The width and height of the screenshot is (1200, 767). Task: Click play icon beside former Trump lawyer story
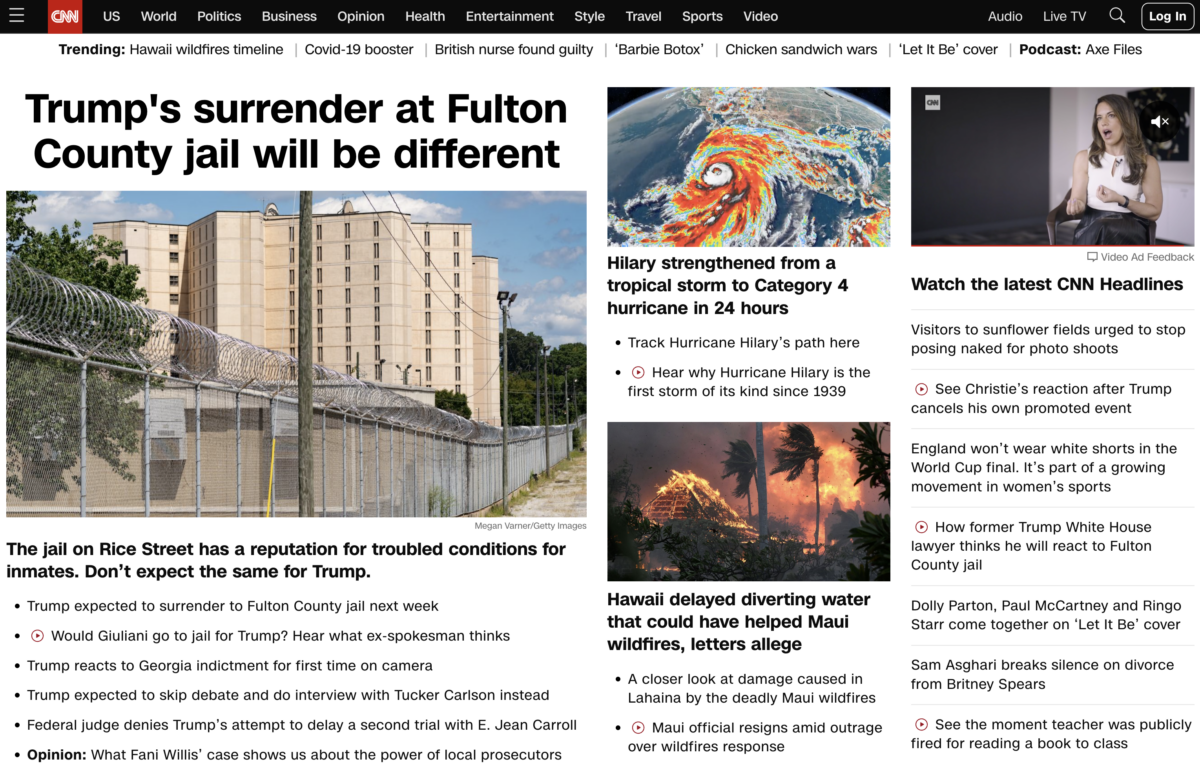(x=921, y=527)
